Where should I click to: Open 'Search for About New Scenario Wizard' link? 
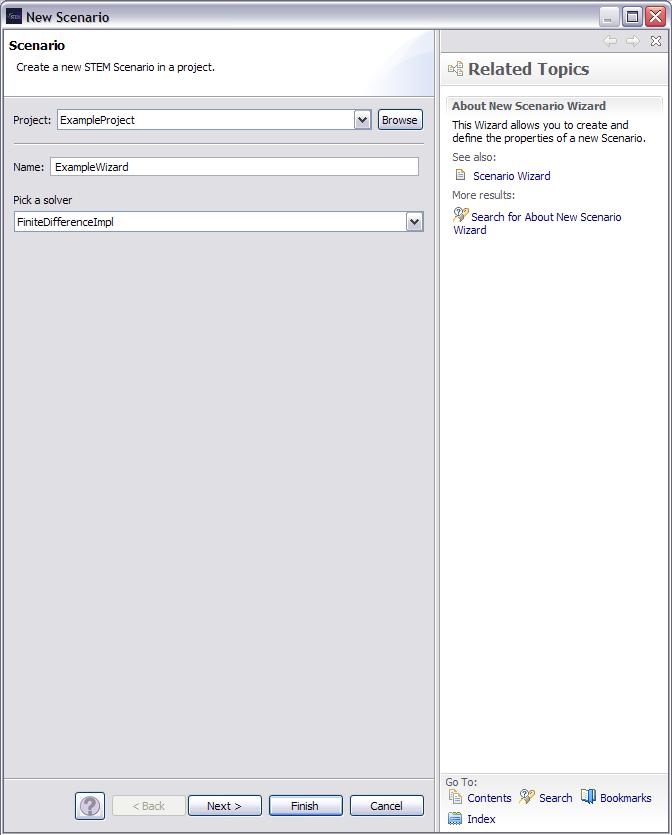point(537,223)
